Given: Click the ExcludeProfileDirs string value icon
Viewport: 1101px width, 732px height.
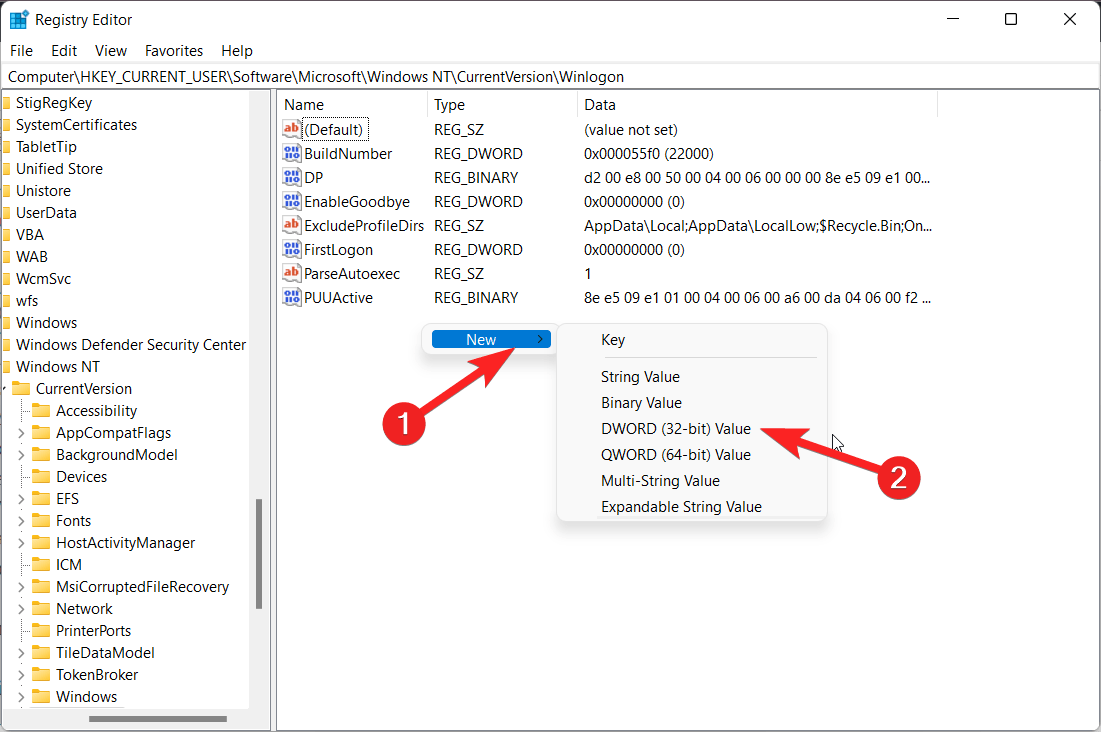Looking at the screenshot, I should (x=292, y=225).
